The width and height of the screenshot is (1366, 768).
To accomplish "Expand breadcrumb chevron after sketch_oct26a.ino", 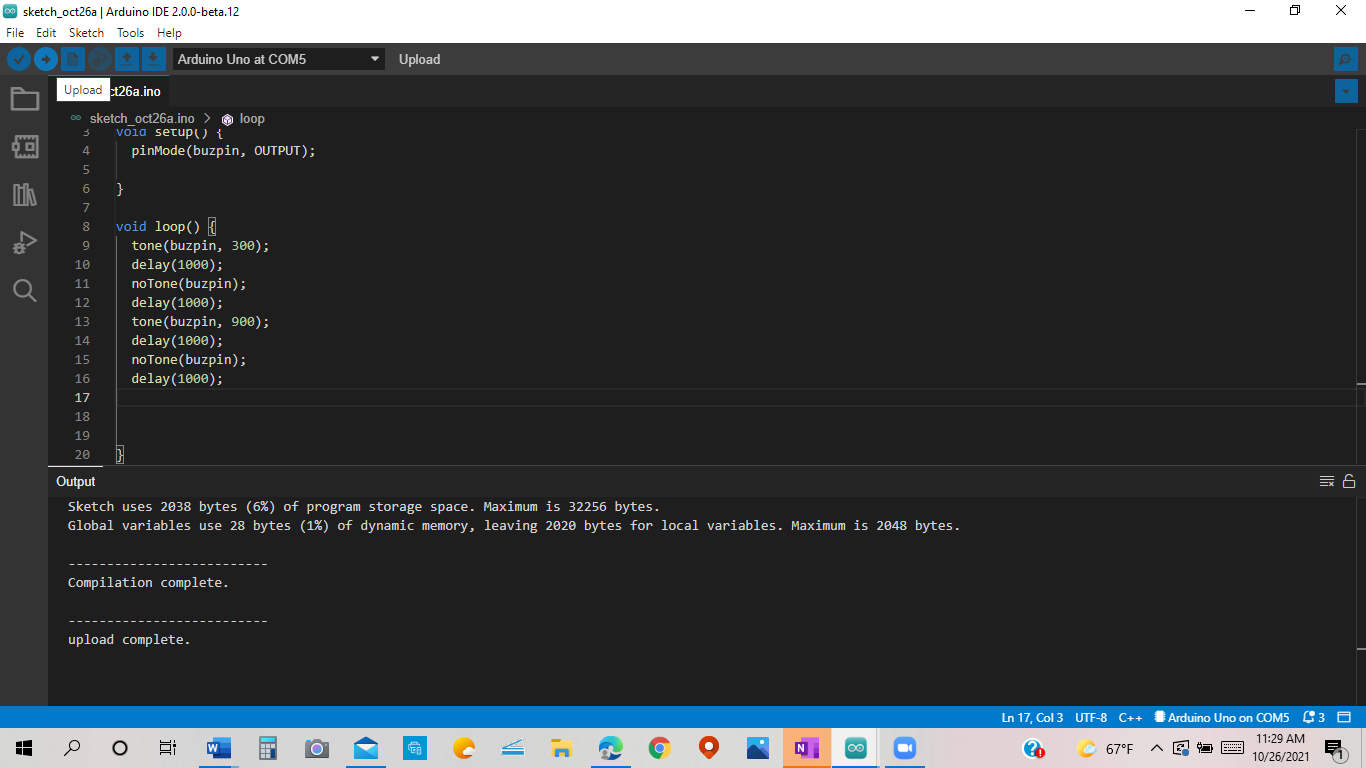I will (x=207, y=119).
